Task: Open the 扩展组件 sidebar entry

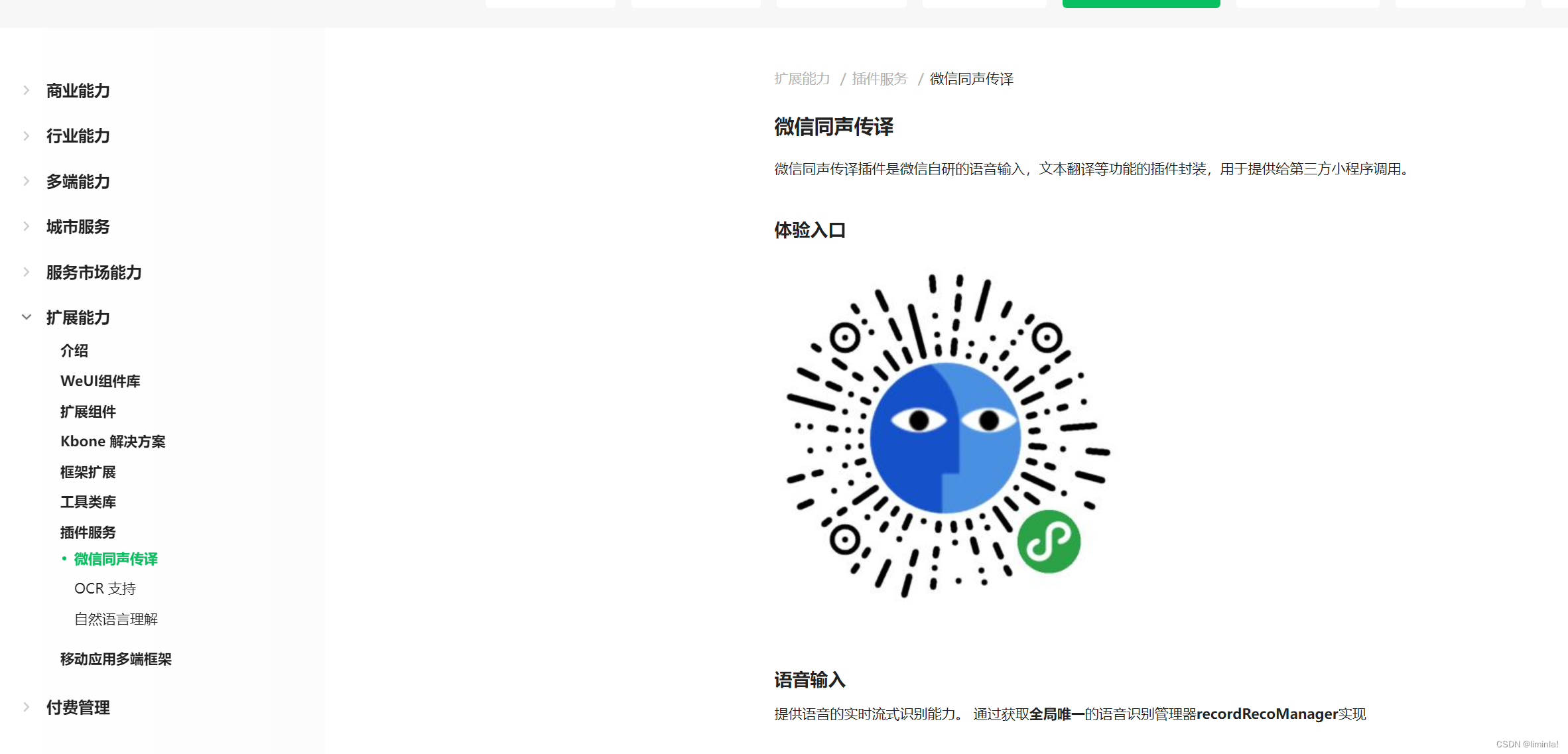Action: (x=88, y=412)
